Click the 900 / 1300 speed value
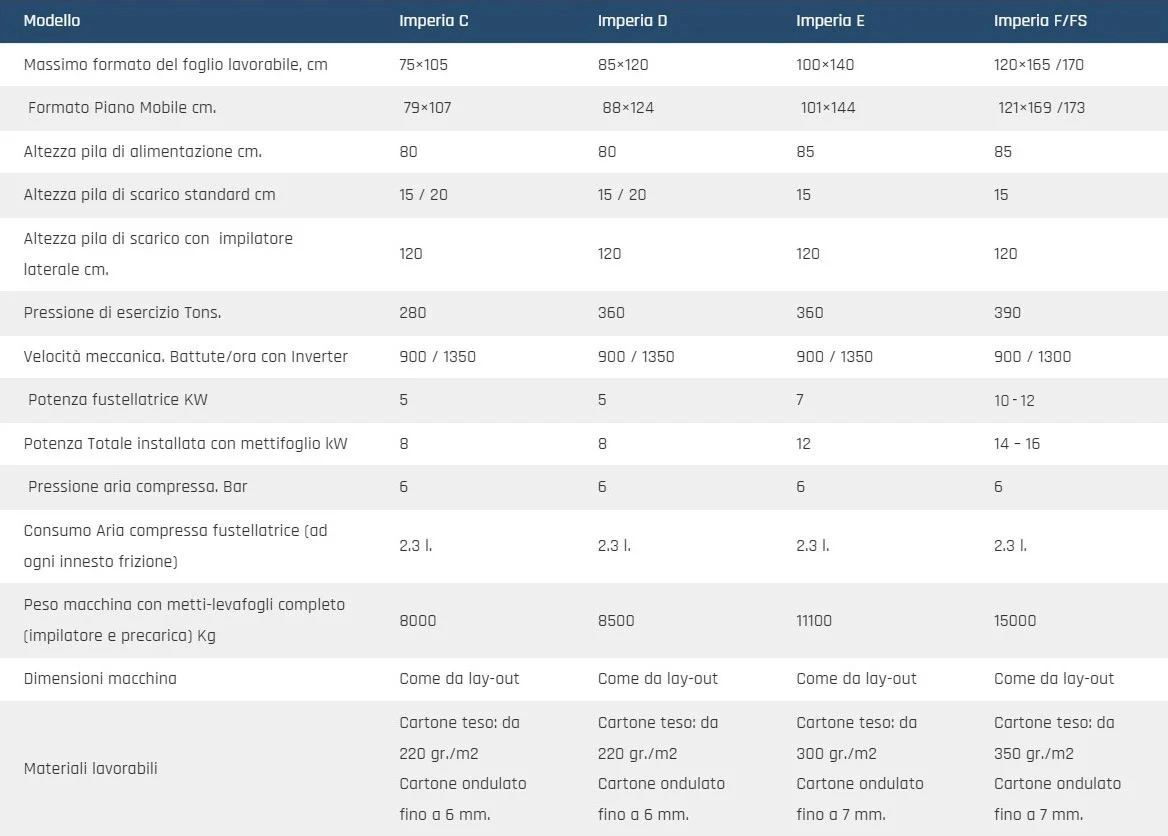This screenshot has height=836, width=1168. [1032, 357]
